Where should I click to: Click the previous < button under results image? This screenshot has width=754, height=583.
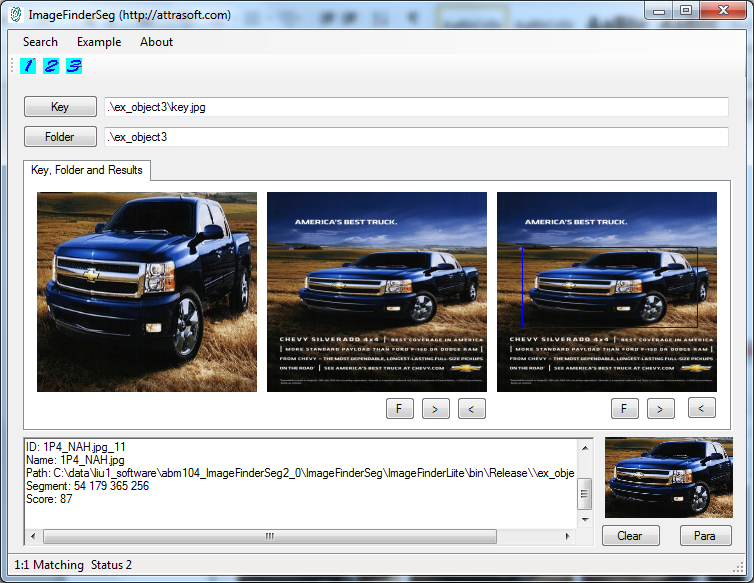702,408
